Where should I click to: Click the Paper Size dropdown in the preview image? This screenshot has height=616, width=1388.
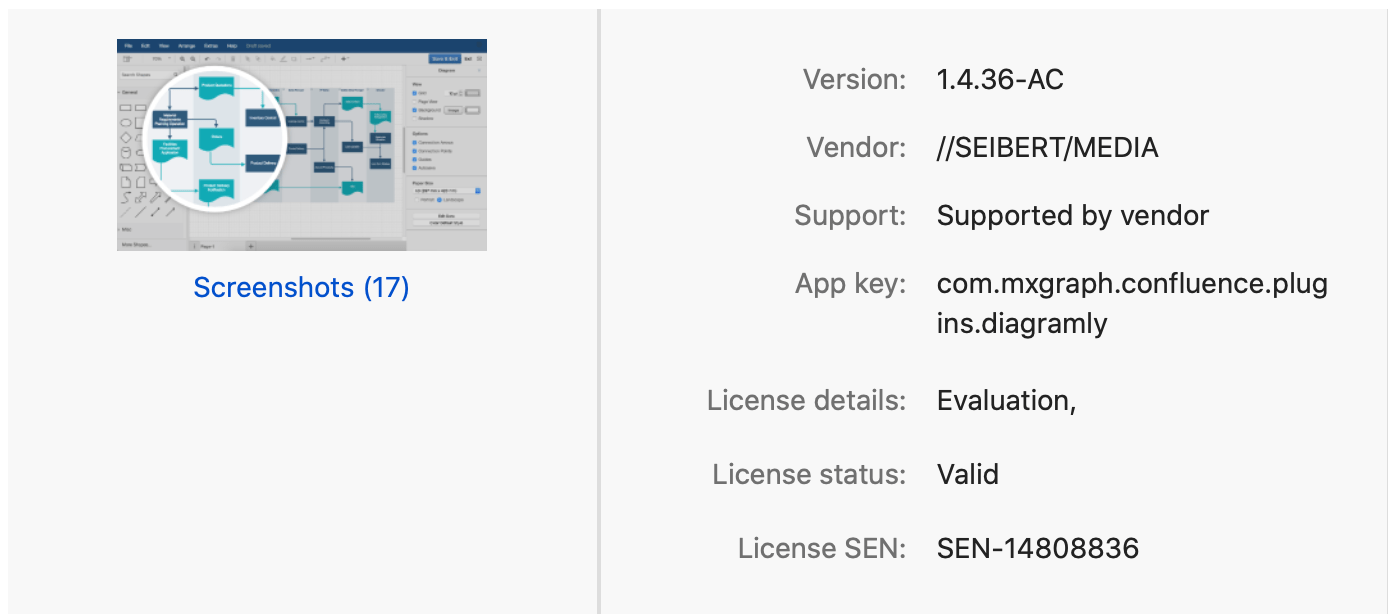447,190
